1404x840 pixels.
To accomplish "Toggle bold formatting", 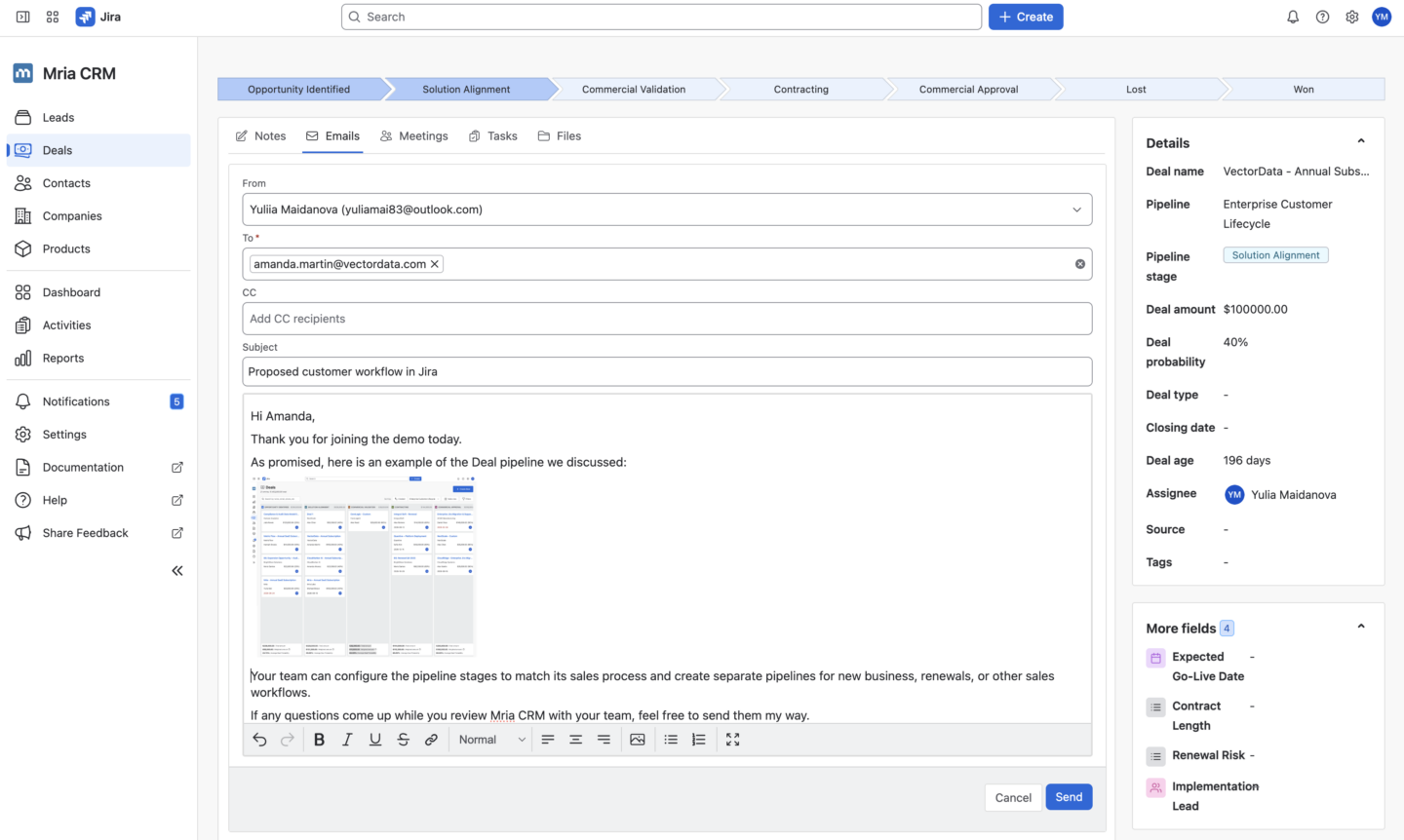I will click(319, 740).
